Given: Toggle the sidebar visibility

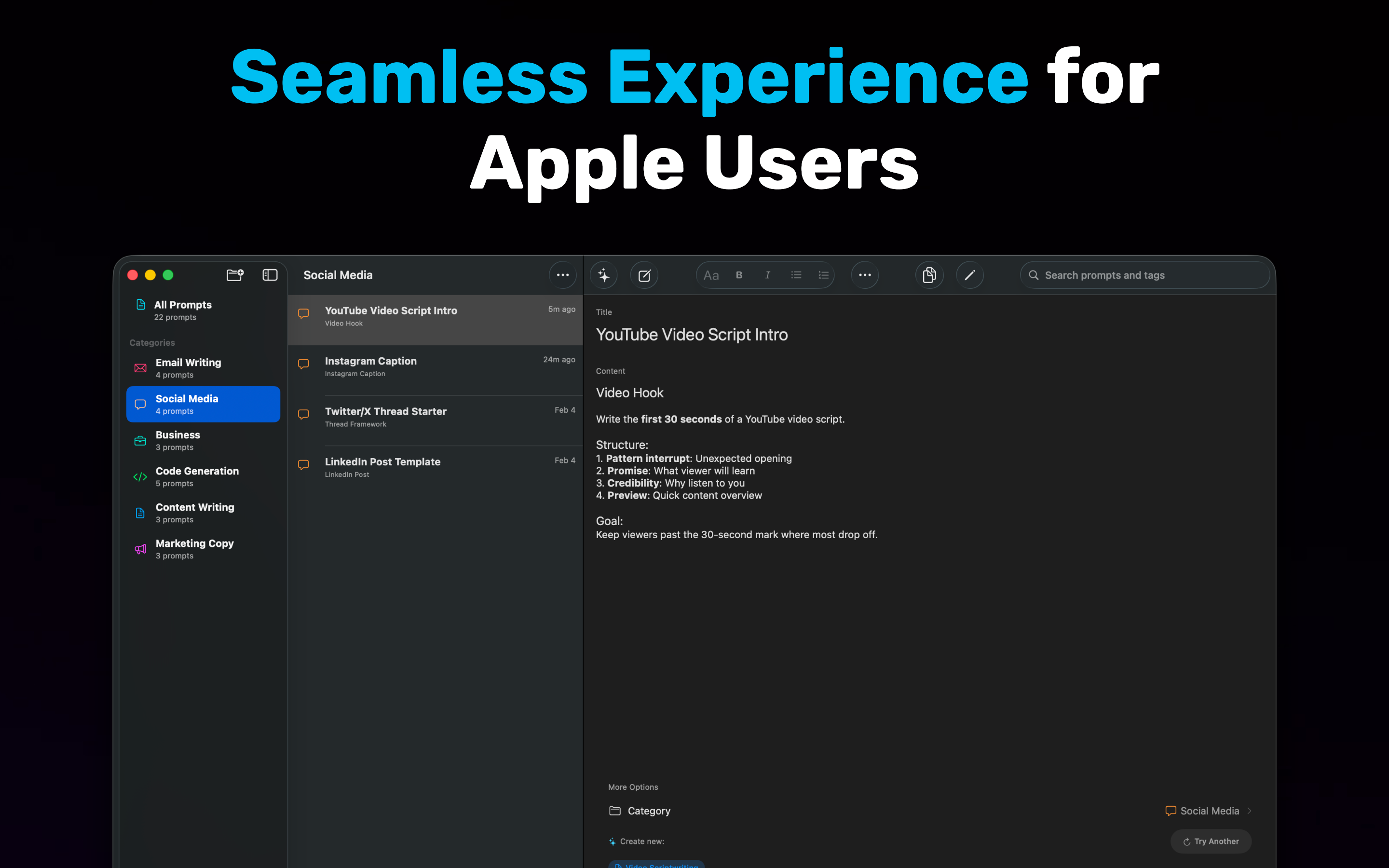Looking at the screenshot, I should 270,275.
